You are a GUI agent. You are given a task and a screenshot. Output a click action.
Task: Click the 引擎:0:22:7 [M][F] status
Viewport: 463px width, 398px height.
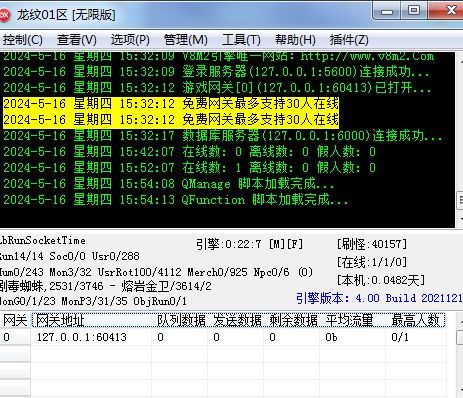249,244
